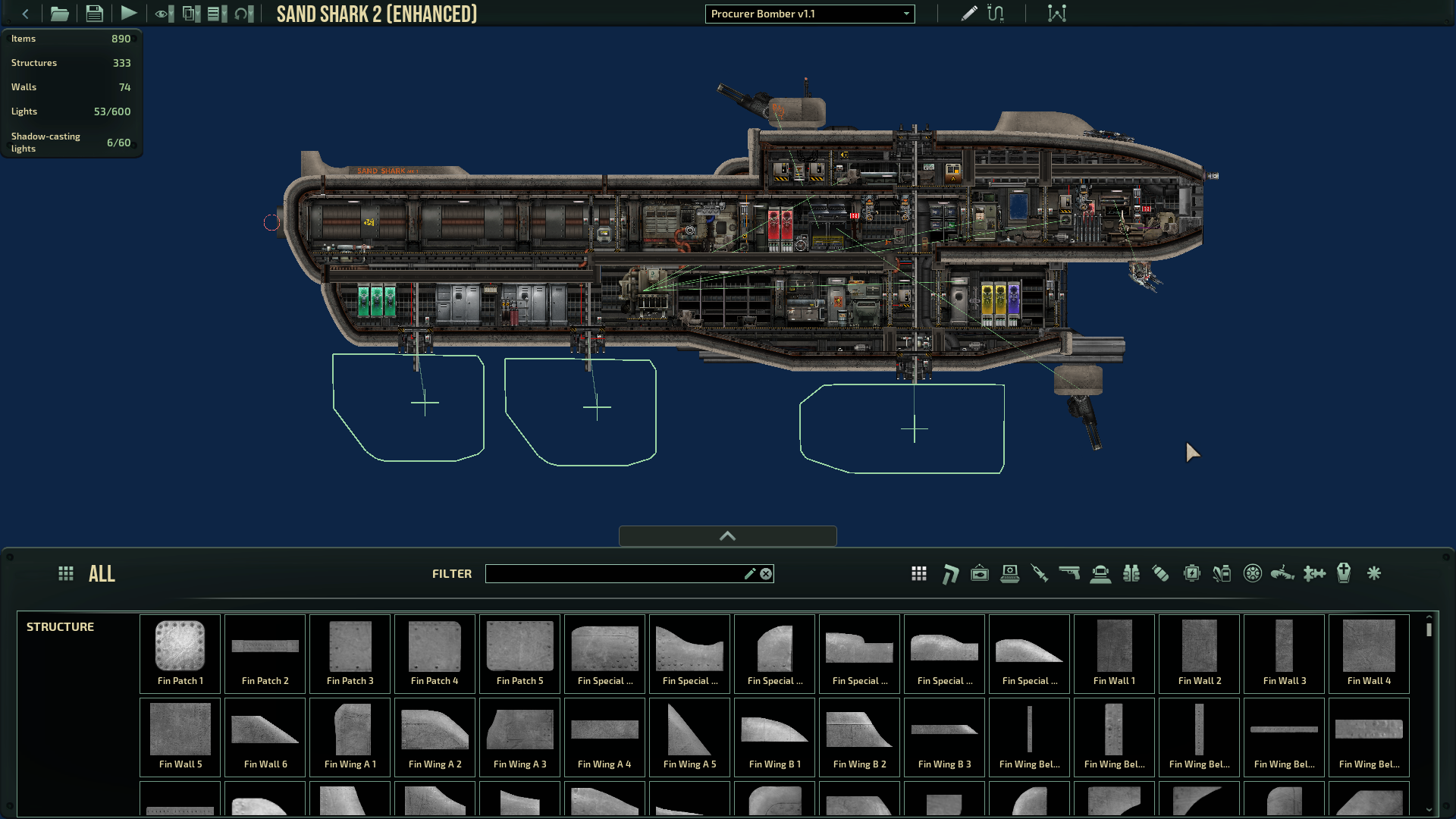Filter by diving helmet category icon
This screenshot has width=1456, height=819.
click(x=1100, y=574)
